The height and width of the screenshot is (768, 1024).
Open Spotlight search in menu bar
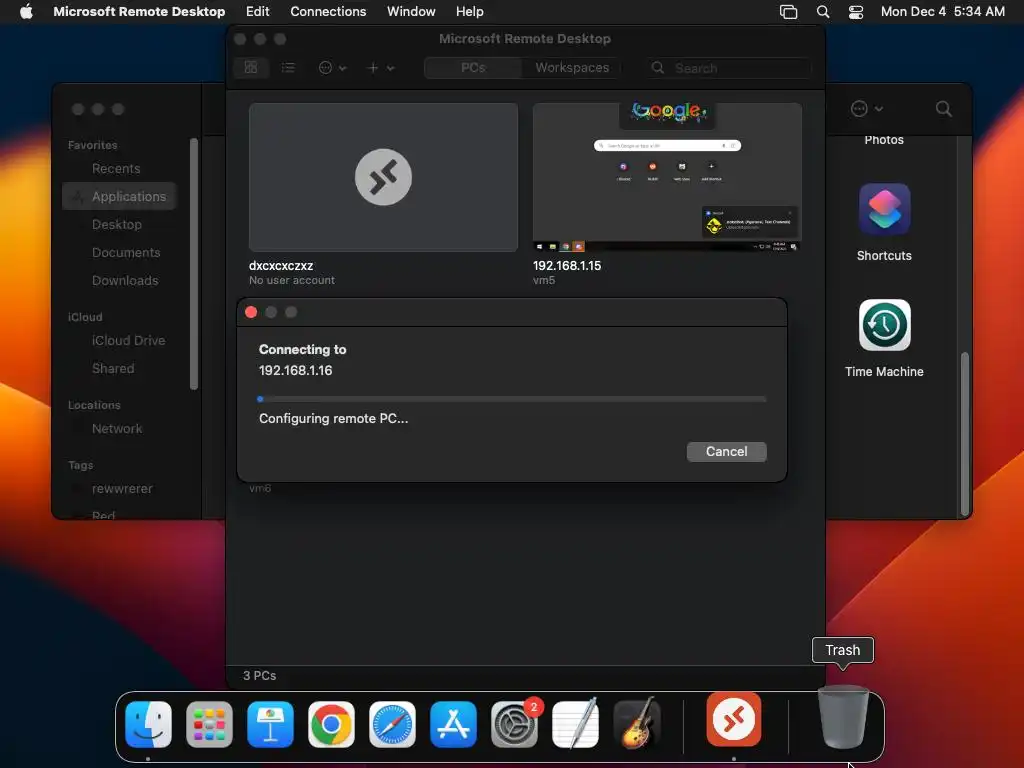(823, 12)
